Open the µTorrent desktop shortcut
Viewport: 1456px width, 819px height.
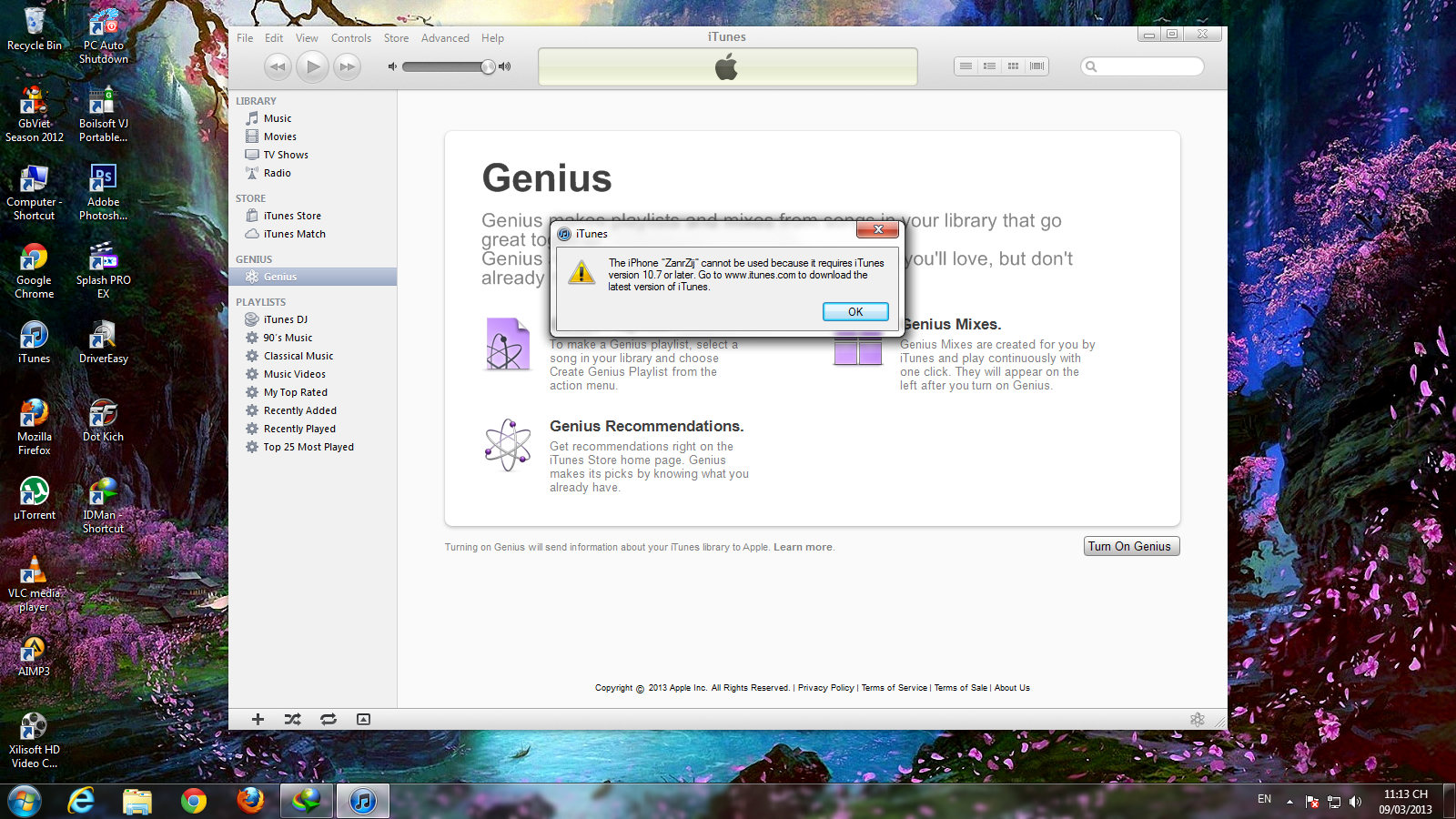click(34, 499)
